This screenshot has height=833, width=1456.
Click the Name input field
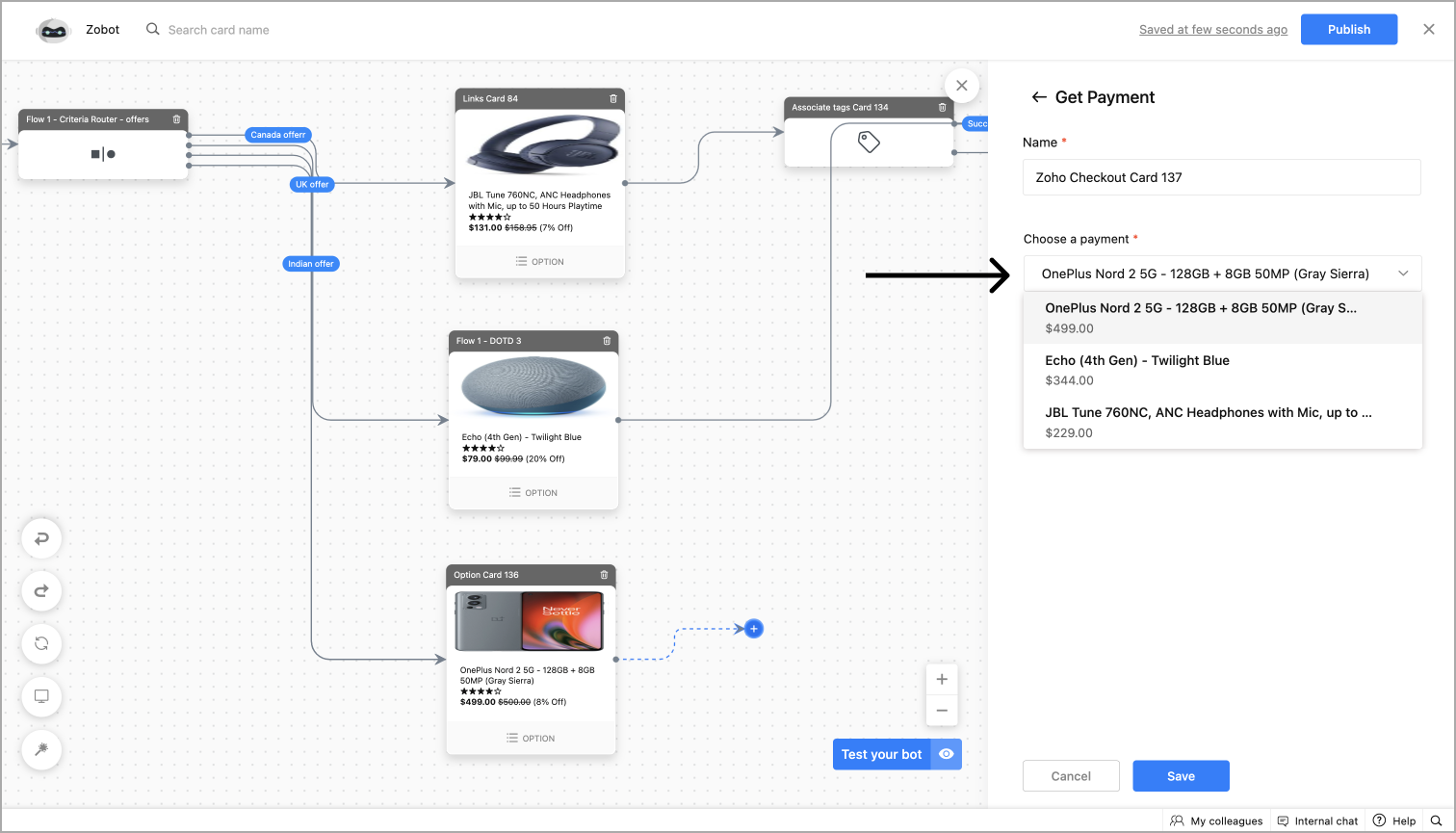coord(1221,177)
